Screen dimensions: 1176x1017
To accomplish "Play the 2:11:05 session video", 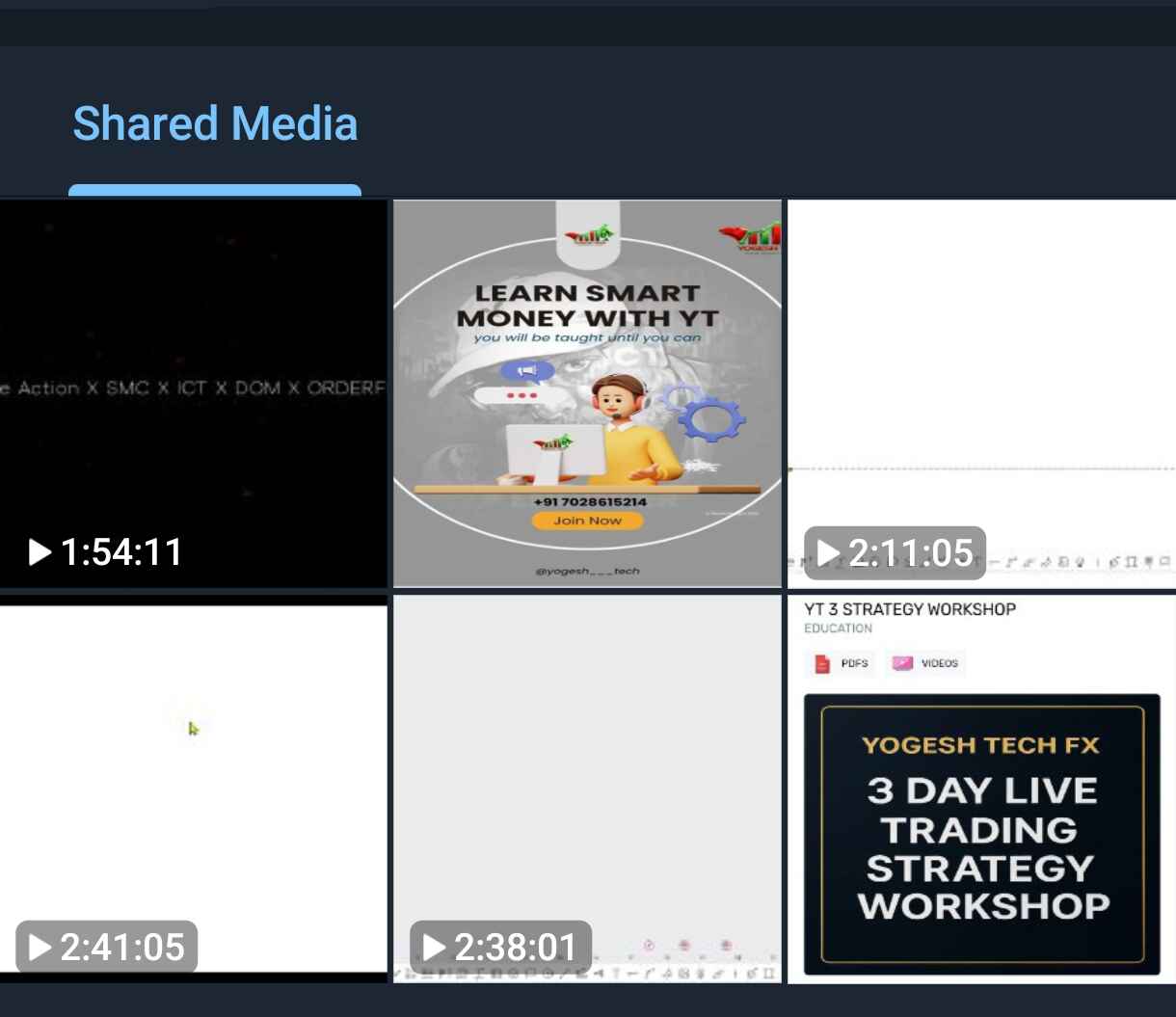I will tap(827, 551).
